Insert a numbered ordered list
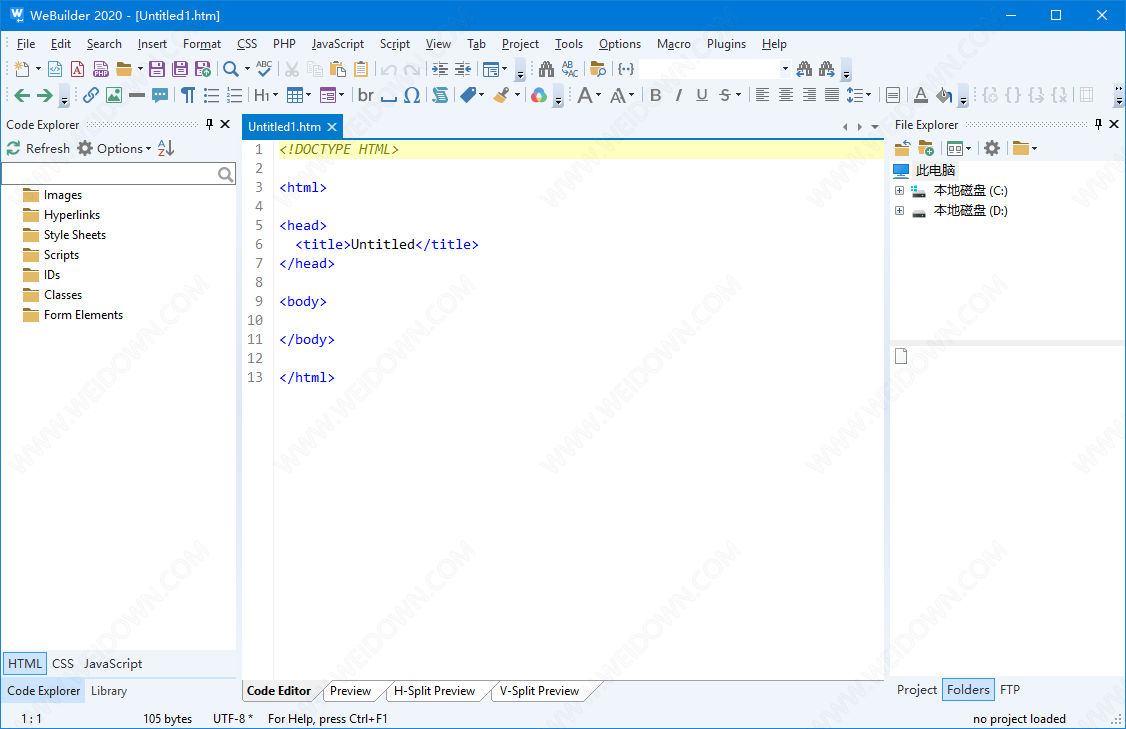Viewport: 1126px width, 729px height. (234, 95)
